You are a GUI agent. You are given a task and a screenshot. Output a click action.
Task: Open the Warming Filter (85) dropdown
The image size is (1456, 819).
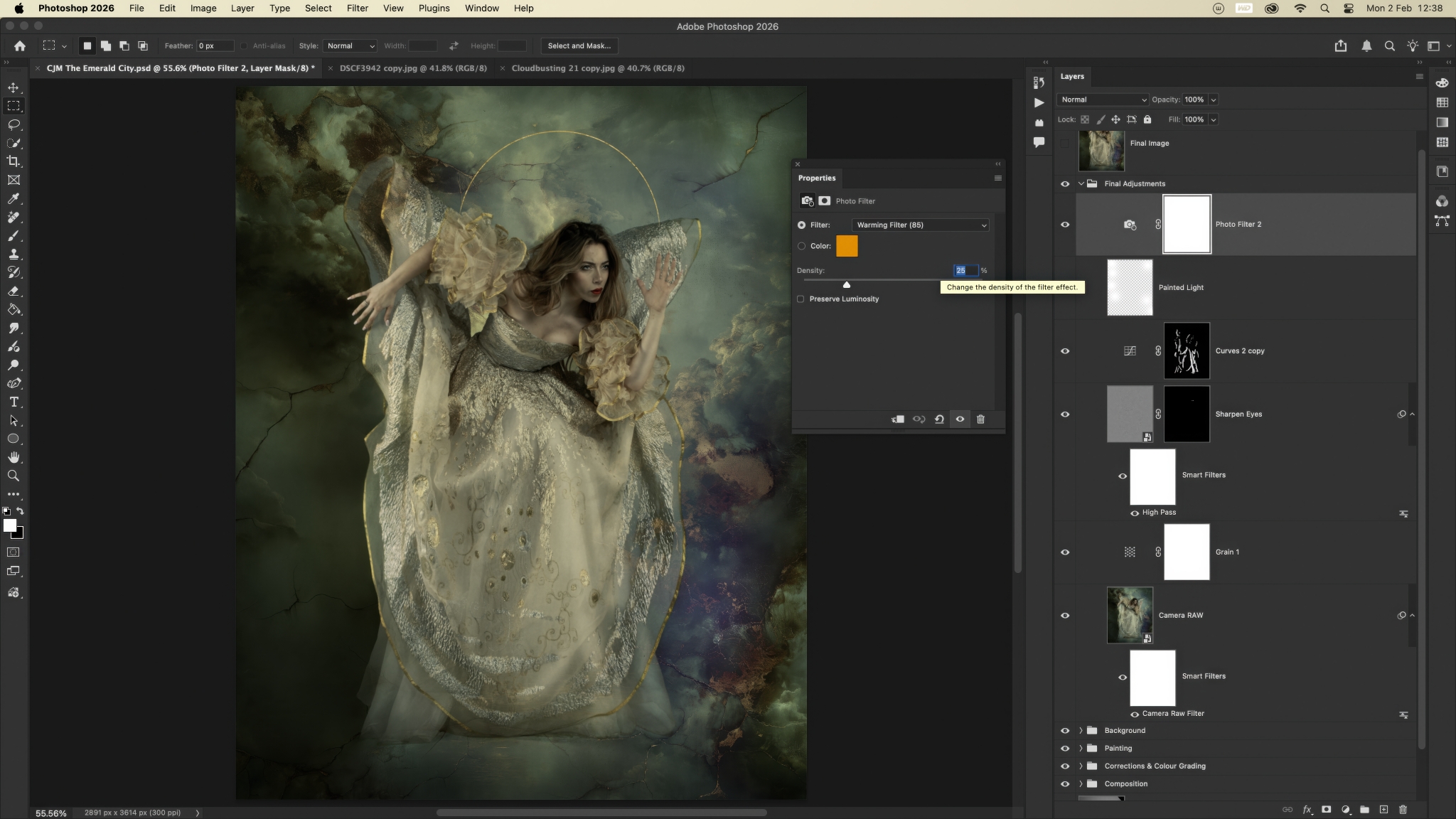click(x=921, y=225)
